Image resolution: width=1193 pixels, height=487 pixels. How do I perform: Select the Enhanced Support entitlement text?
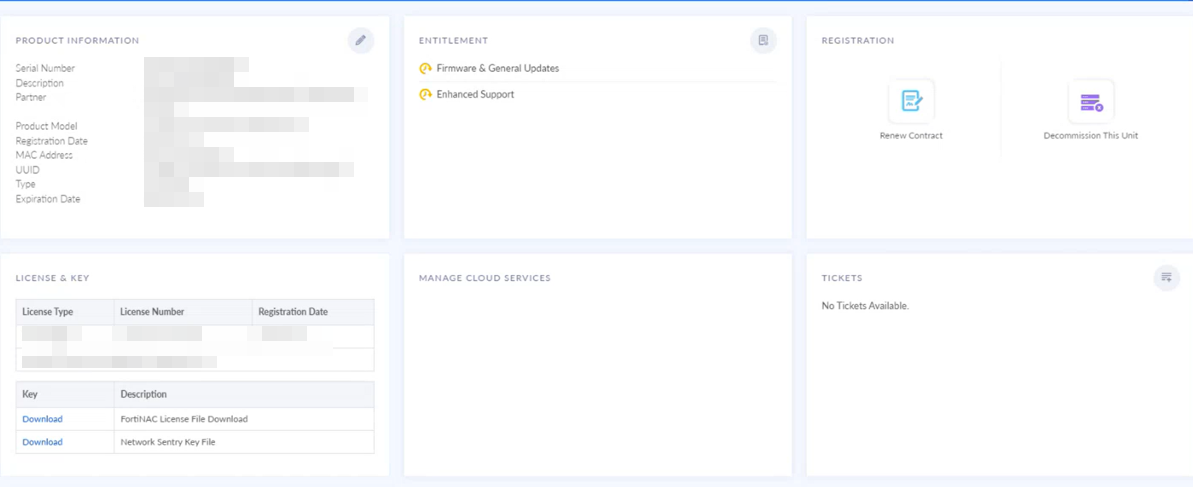(475, 95)
